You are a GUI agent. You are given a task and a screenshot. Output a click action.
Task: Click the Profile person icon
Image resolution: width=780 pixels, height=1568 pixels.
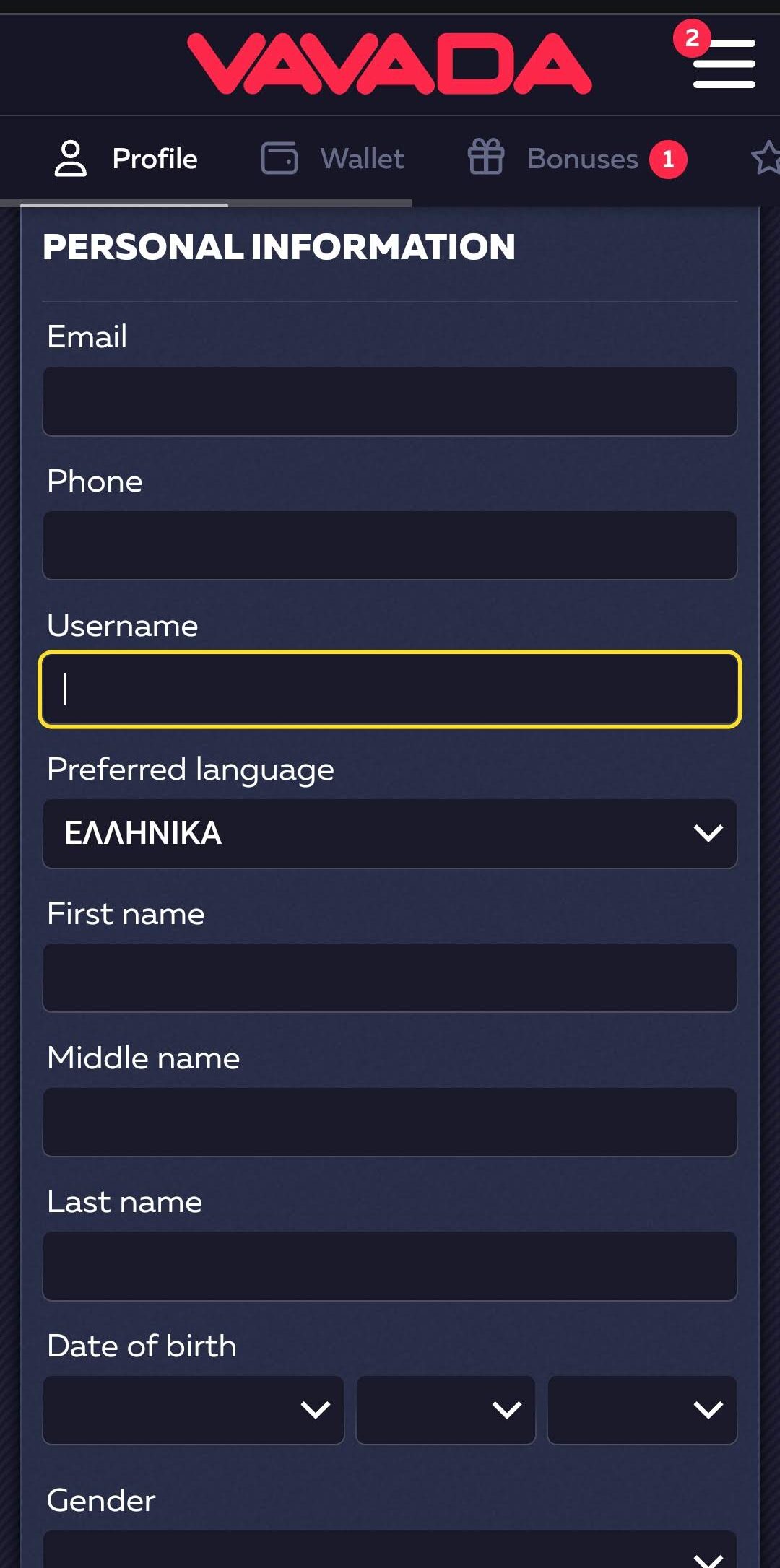click(x=71, y=159)
